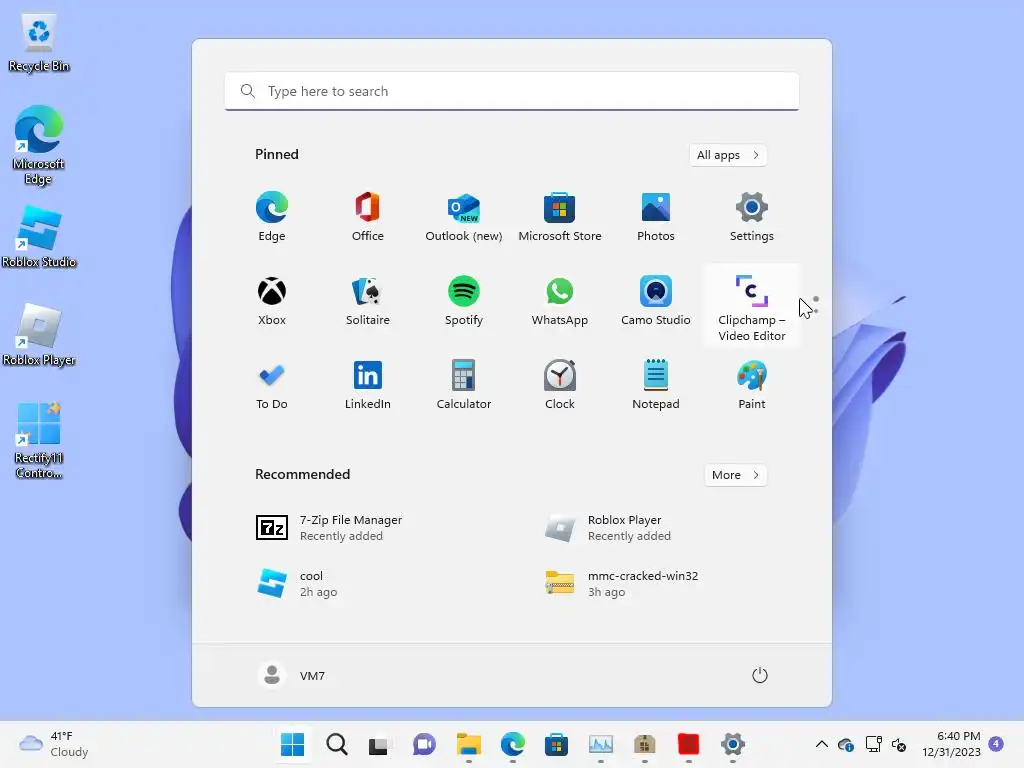The height and width of the screenshot is (768, 1024).
Task: Open Clipchamp – Video Editor
Action: 752,307
